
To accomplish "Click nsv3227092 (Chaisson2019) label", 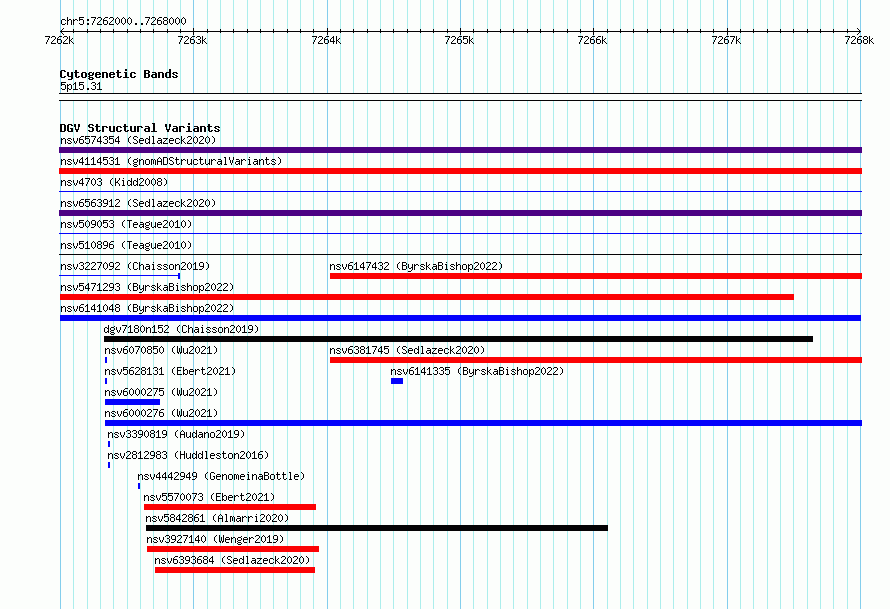I will pyautogui.click(x=135, y=266).
